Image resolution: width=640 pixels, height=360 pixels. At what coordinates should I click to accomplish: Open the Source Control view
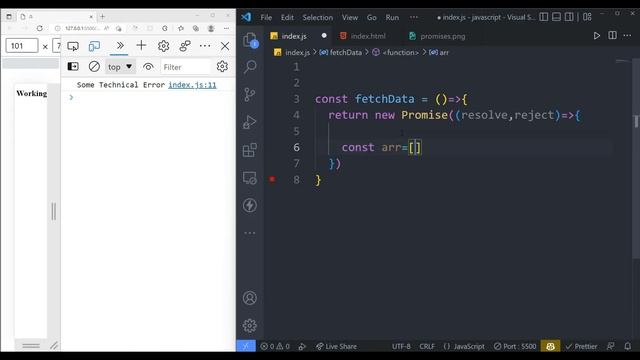pyautogui.click(x=250, y=95)
